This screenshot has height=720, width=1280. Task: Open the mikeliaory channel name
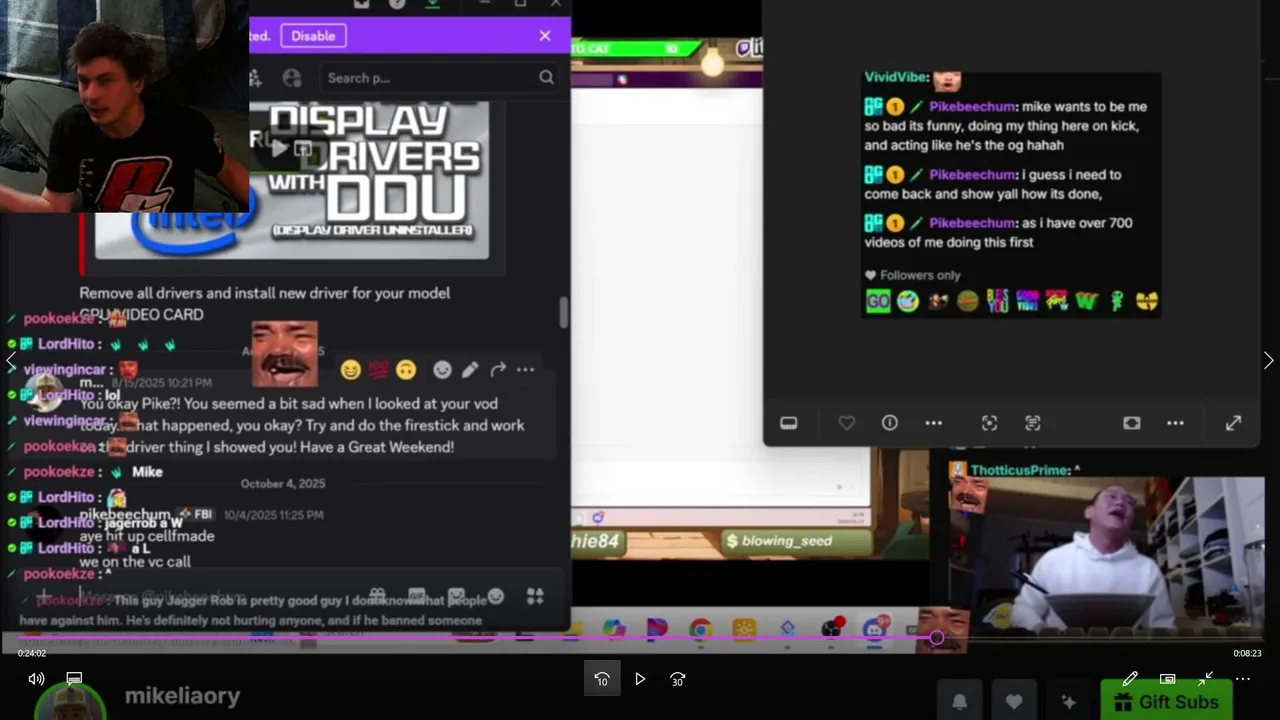point(182,696)
